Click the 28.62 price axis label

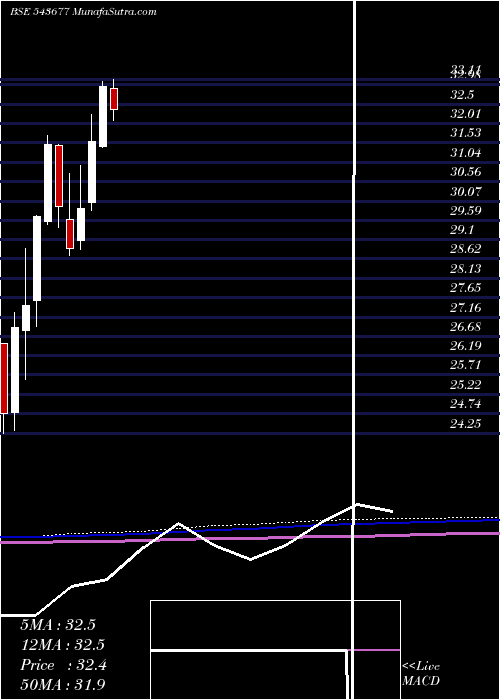pos(466,249)
